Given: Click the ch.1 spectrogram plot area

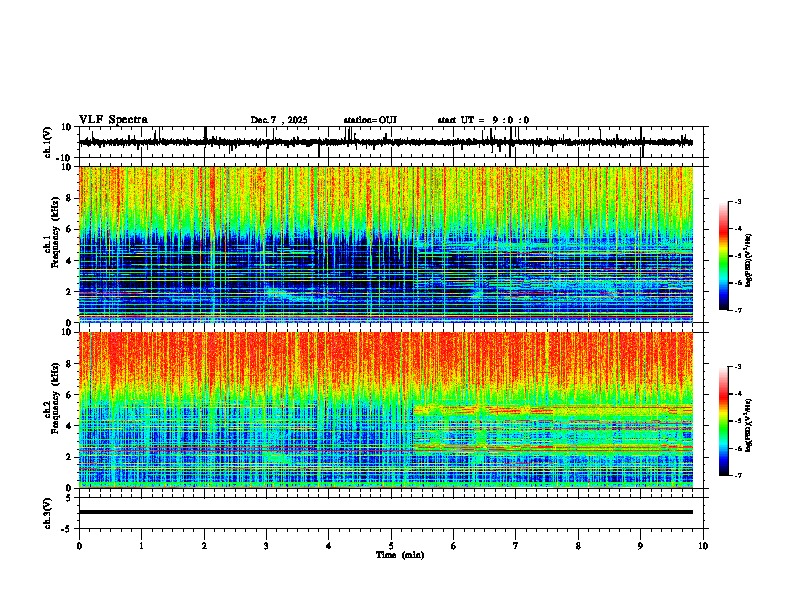Looking at the screenshot, I should point(385,244).
